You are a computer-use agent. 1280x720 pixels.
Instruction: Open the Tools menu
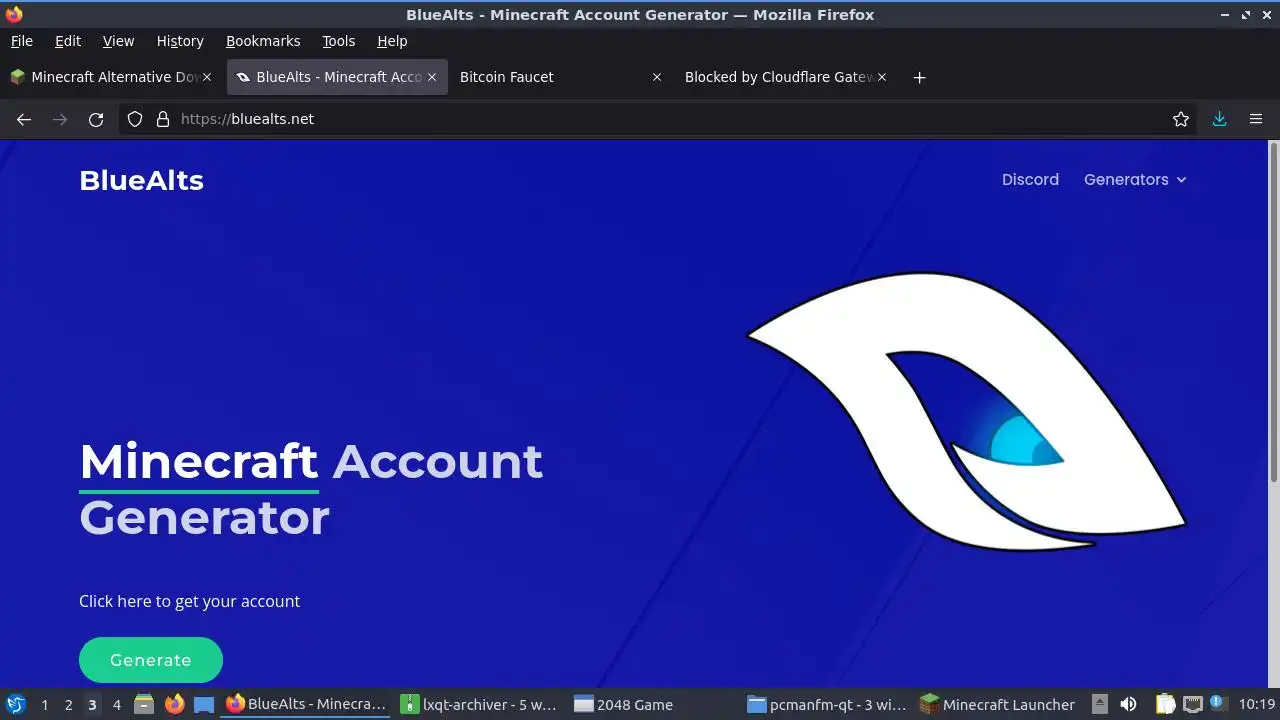pos(338,41)
